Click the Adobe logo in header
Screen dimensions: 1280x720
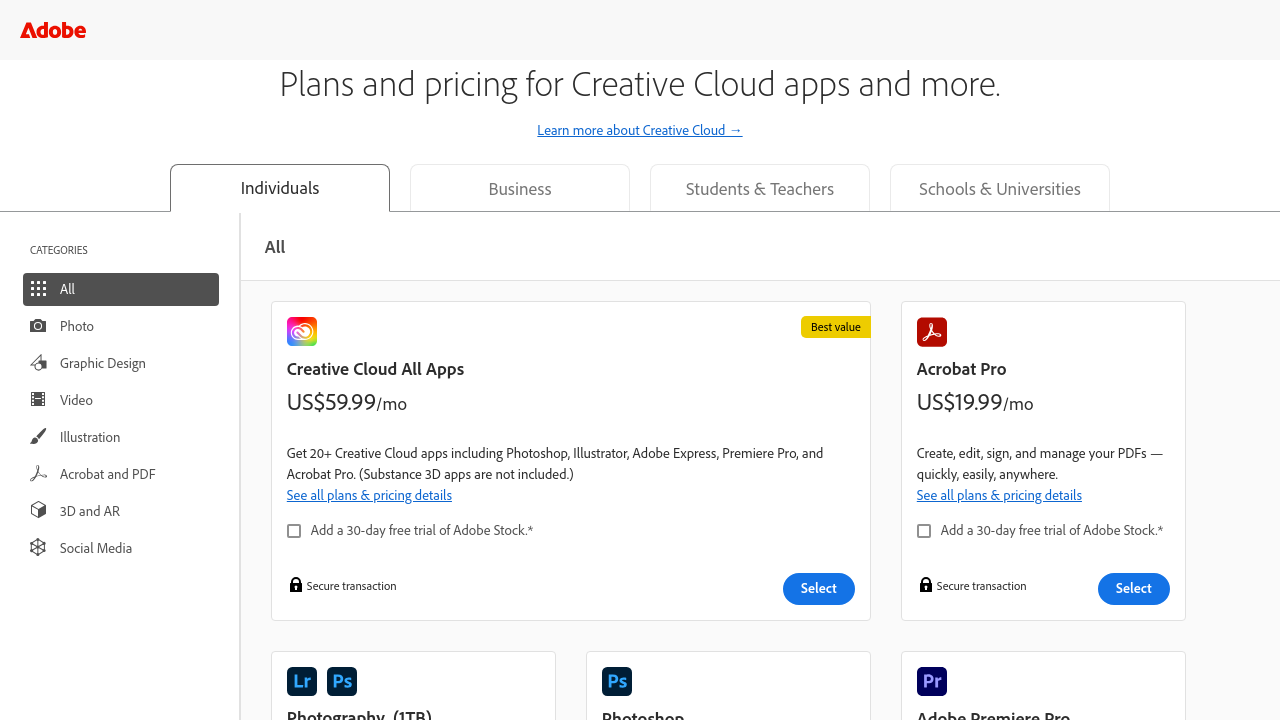click(53, 30)
